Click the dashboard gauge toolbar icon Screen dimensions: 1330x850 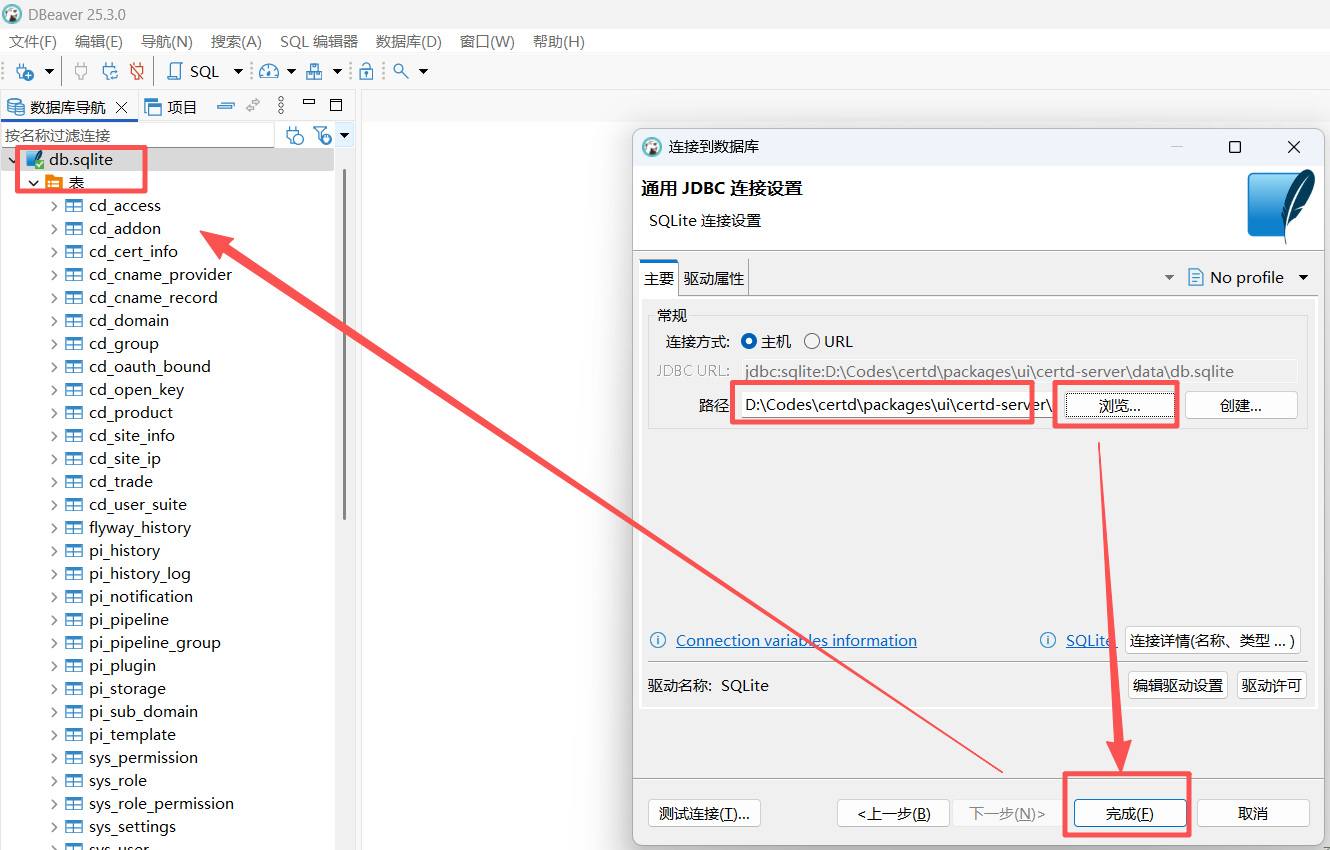pyautogui.click(x=269, y=72)
